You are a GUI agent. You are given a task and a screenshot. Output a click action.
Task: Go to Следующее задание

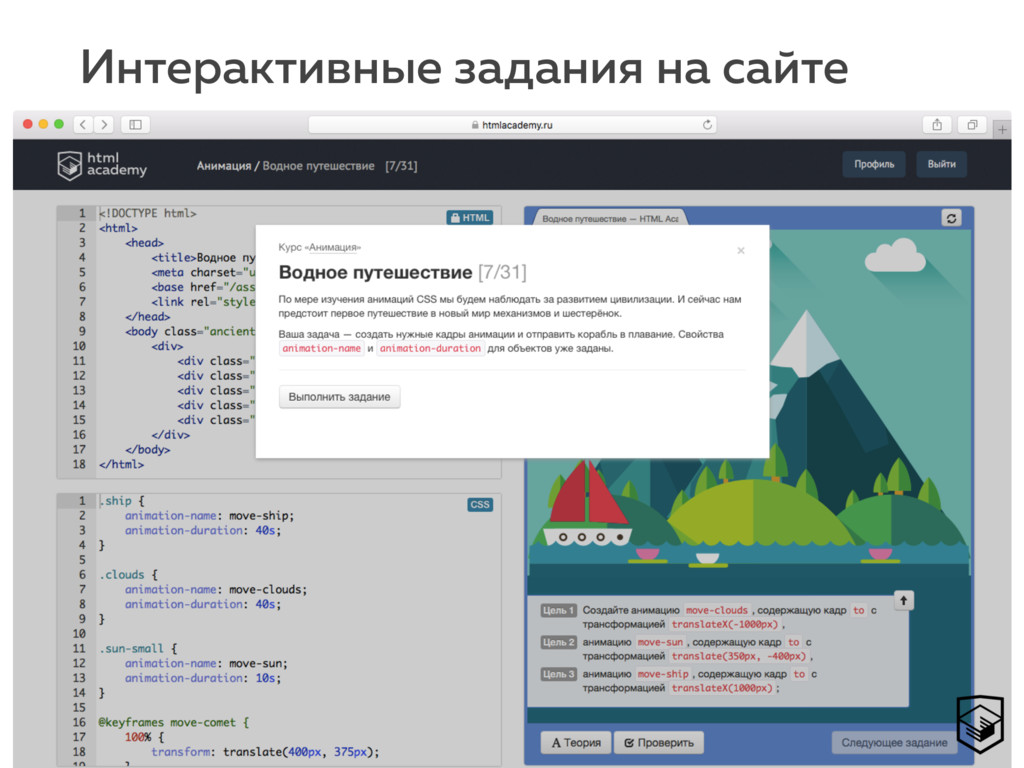(893, 743)
